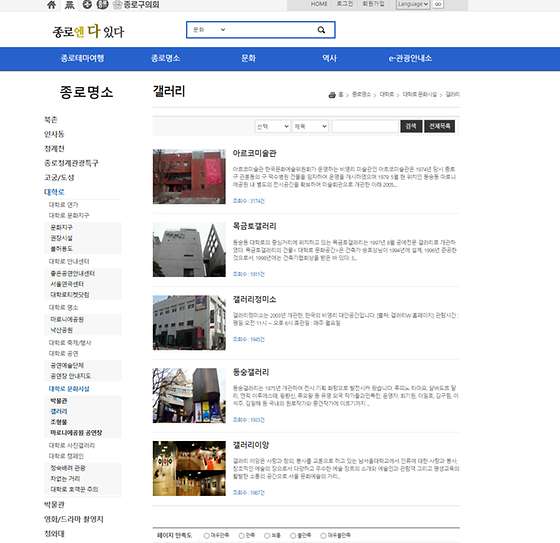The width and height of the screenshot is (560, 543).
Task: Open 대학로 안내센터 in the sidebar
Action: pyautogui.click(x=69, y=261)
